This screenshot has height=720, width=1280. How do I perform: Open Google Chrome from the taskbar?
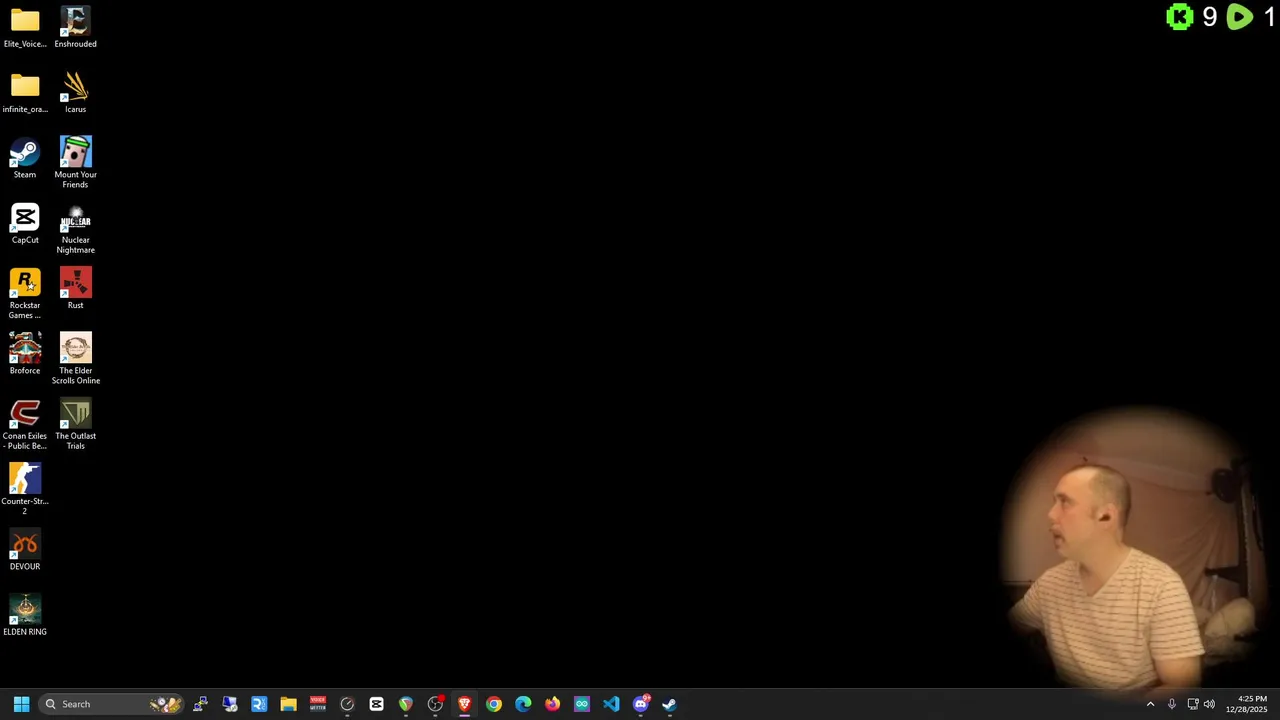tap(494, 704)
